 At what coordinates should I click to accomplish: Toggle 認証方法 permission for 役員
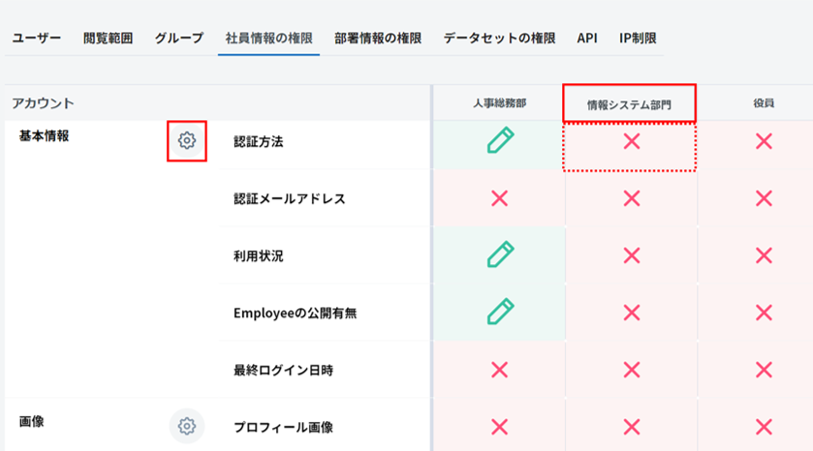pyautogui.click(x=764, y=142)
